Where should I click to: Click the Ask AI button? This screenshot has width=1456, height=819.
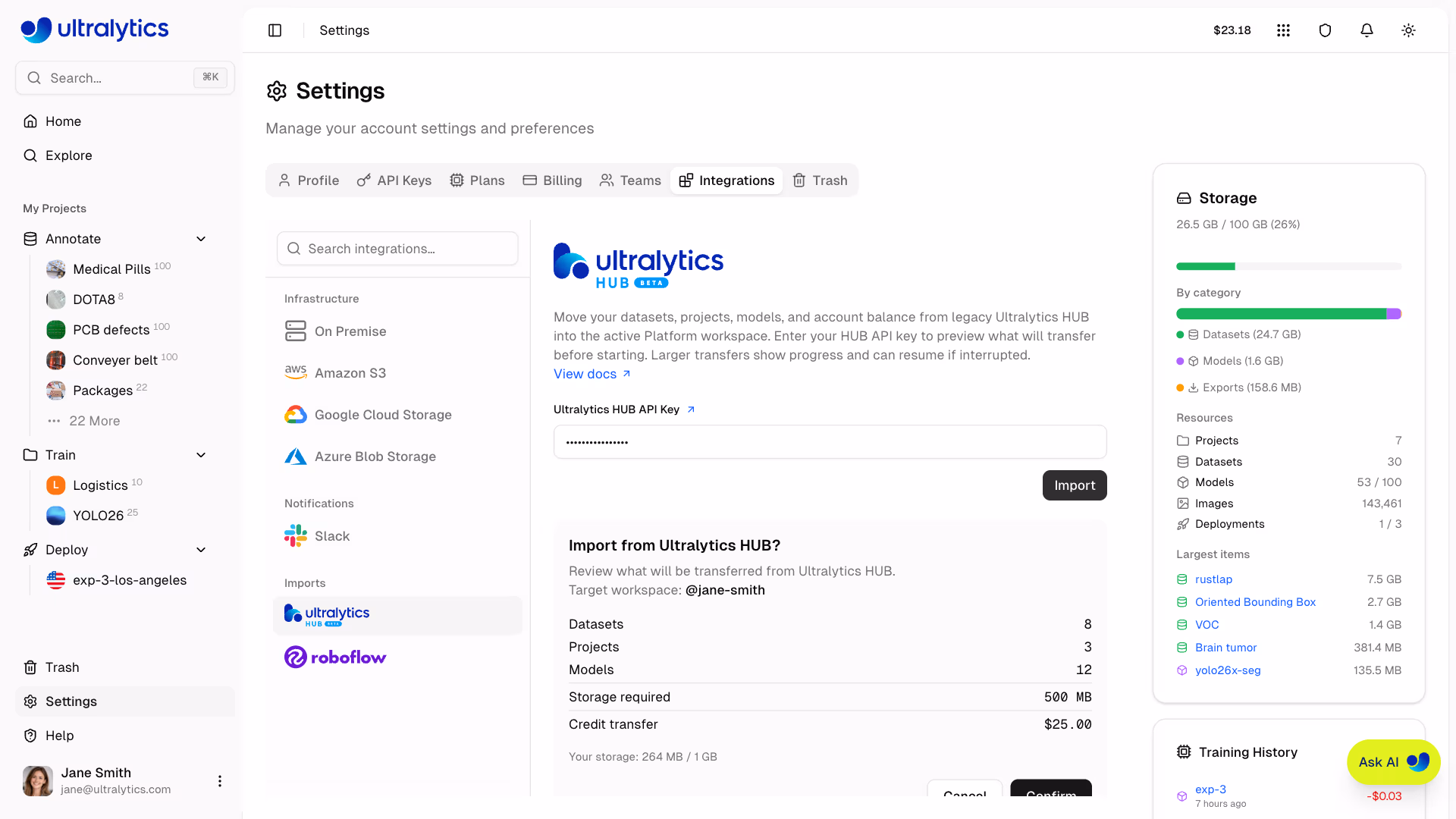coord(1393,762)
